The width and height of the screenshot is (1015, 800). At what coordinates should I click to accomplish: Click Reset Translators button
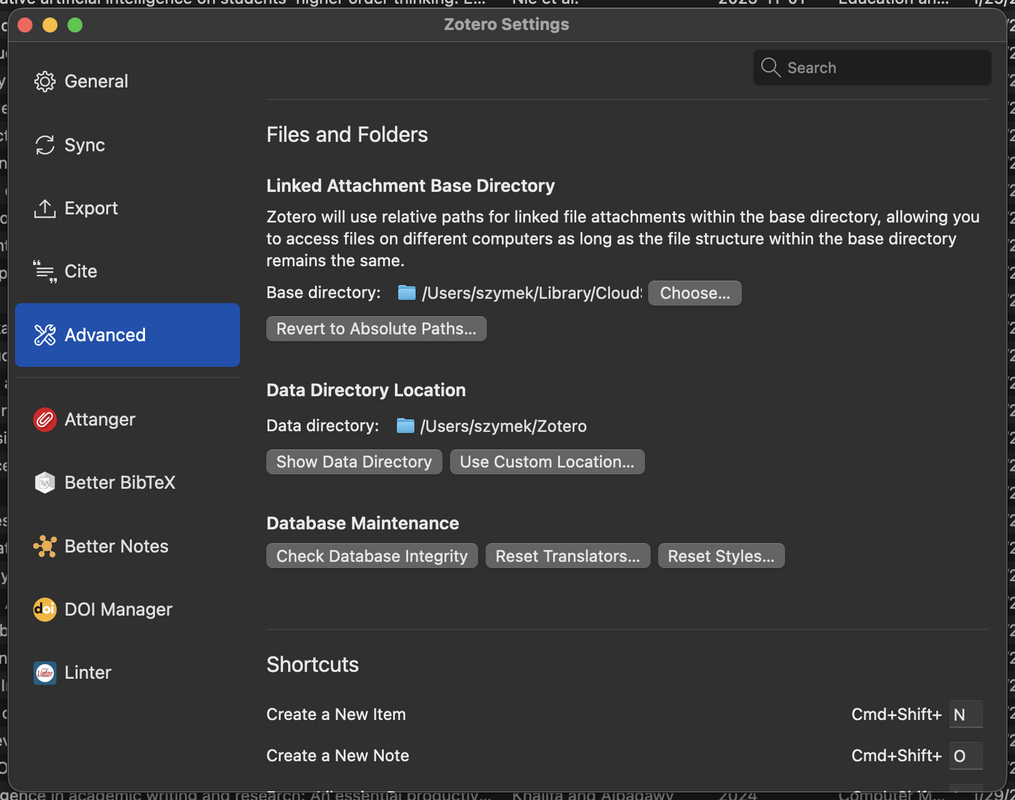pos(568,555)
